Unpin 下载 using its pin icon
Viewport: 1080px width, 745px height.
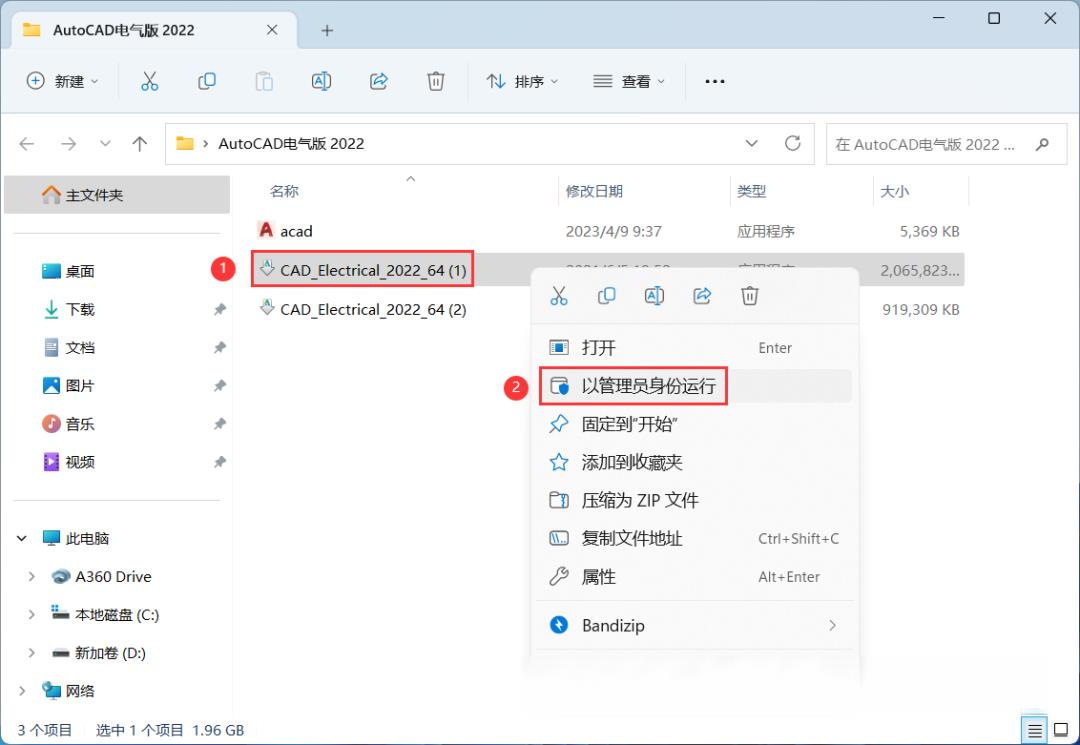pyautogui.click(x=220, y=309)
